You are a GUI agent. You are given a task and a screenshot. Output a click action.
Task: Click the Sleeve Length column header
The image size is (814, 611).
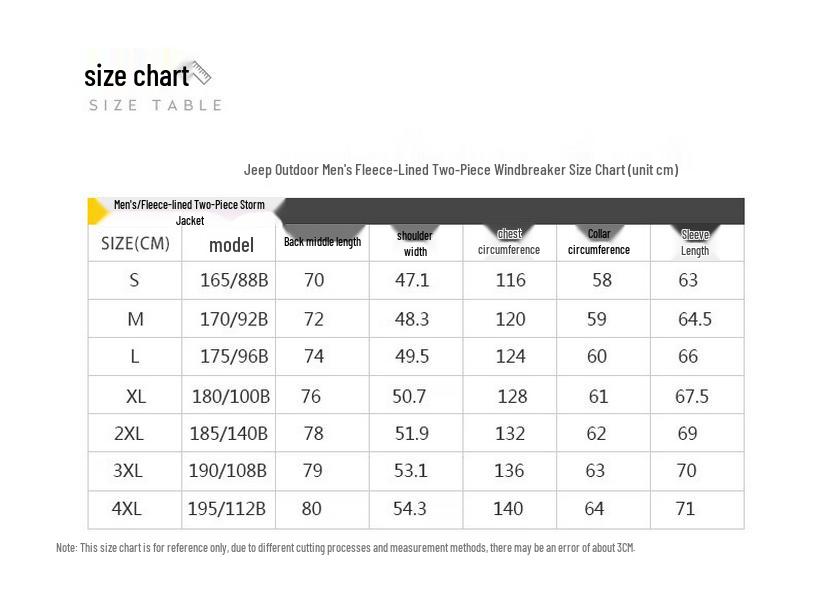point(695,243)
